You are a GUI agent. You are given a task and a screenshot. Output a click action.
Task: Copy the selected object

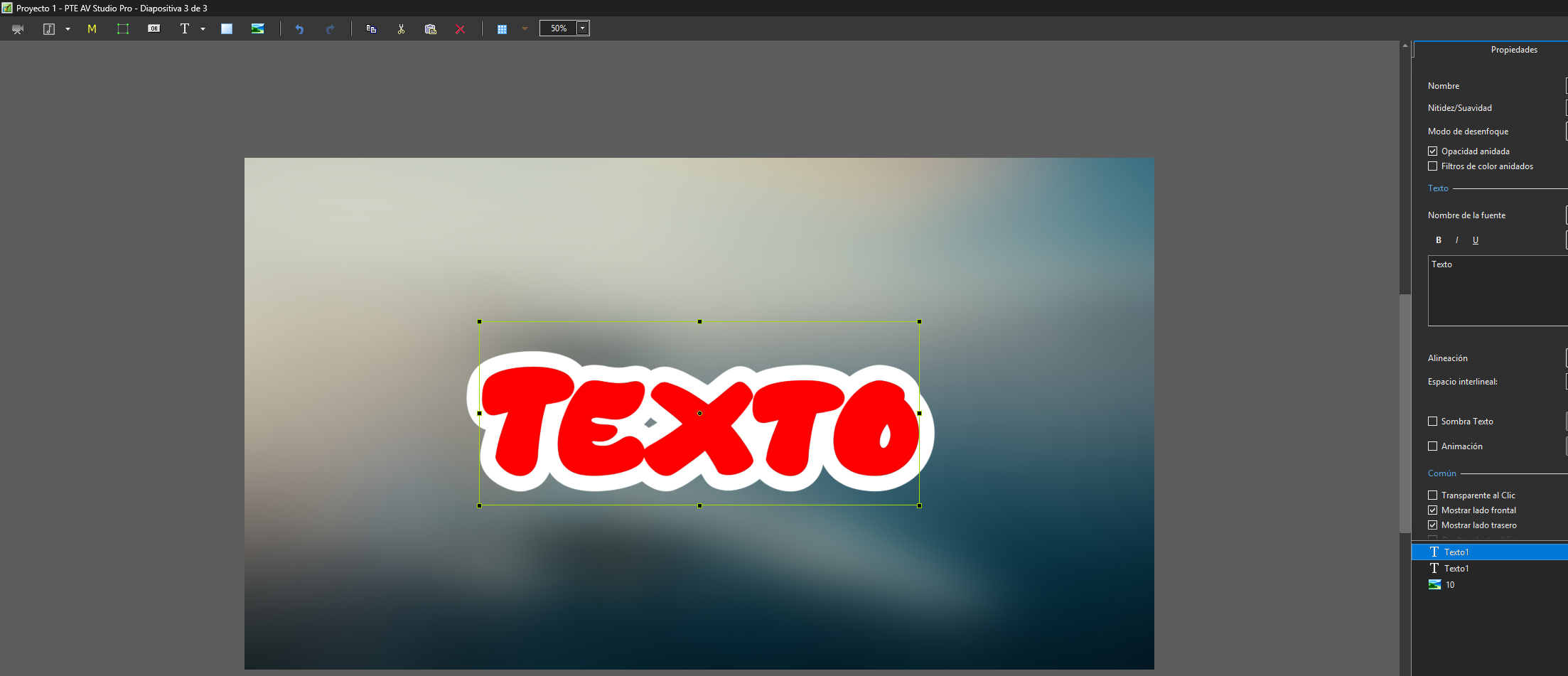tap(371, 29)
